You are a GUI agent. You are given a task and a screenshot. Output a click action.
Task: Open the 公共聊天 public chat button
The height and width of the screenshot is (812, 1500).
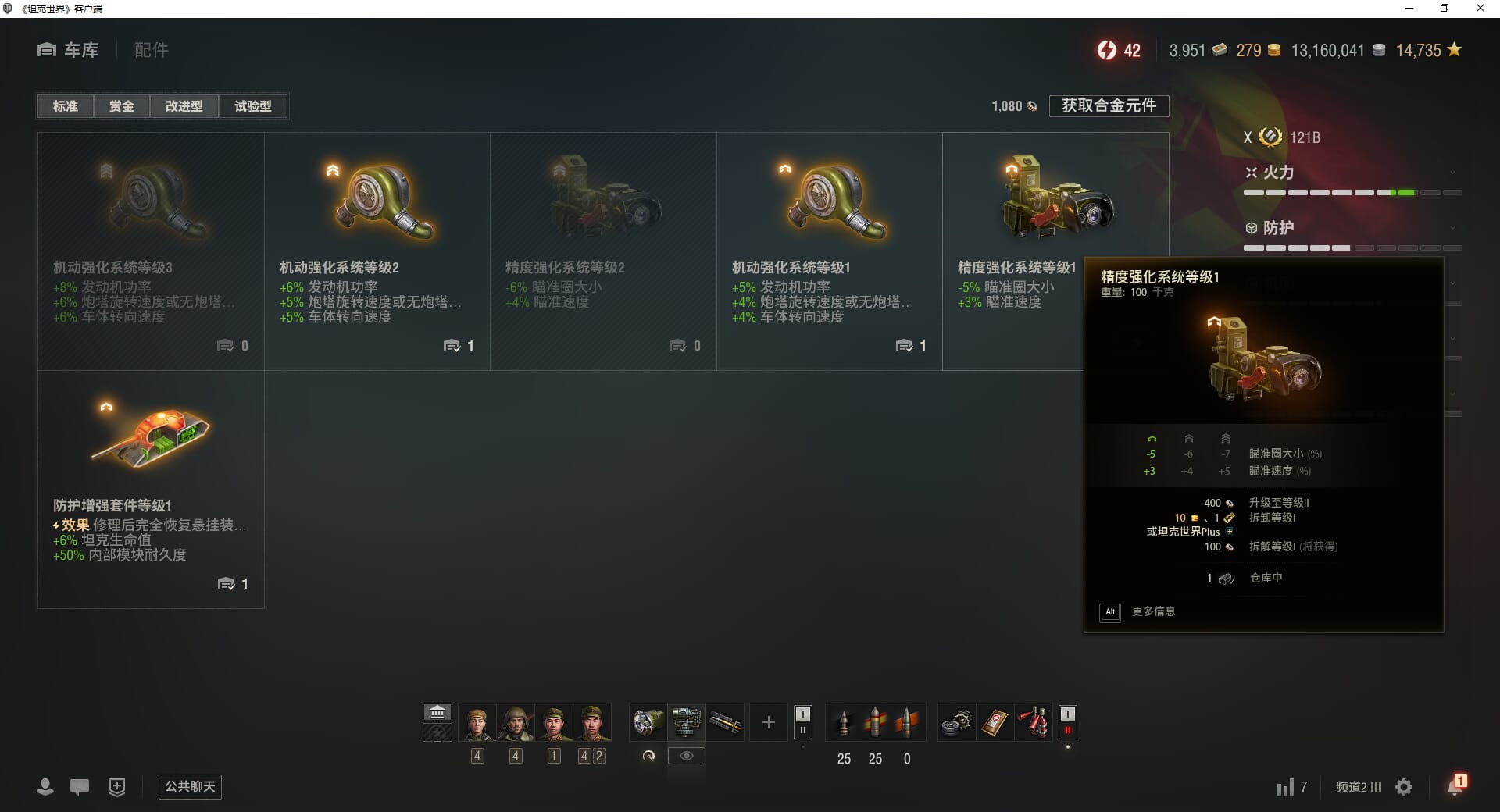pos(190,786)
